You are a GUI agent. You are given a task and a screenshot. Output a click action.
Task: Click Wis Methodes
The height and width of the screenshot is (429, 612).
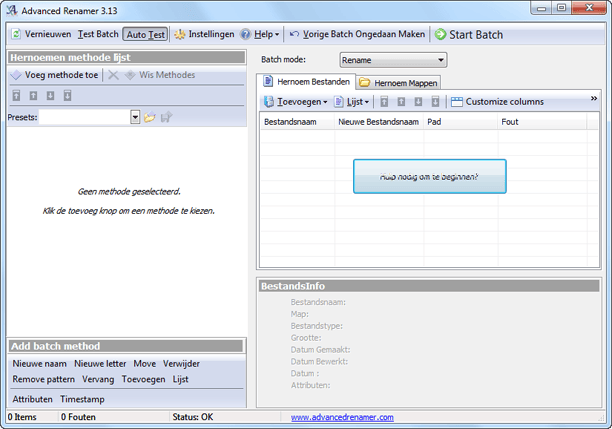[x=160, y=75]
